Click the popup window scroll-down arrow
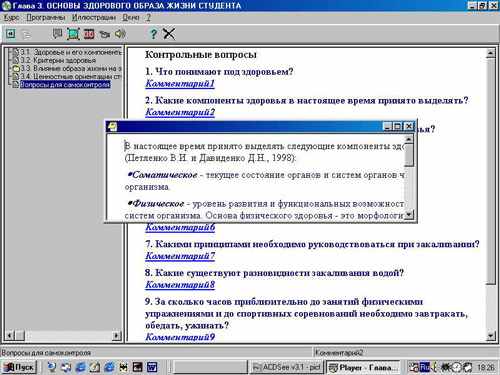Screen dimensions: 500x375 (409, 214)
